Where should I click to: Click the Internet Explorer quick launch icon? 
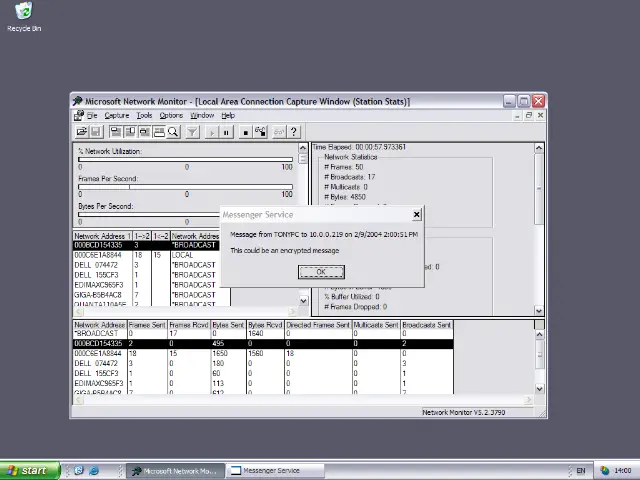tap(94, 471)
